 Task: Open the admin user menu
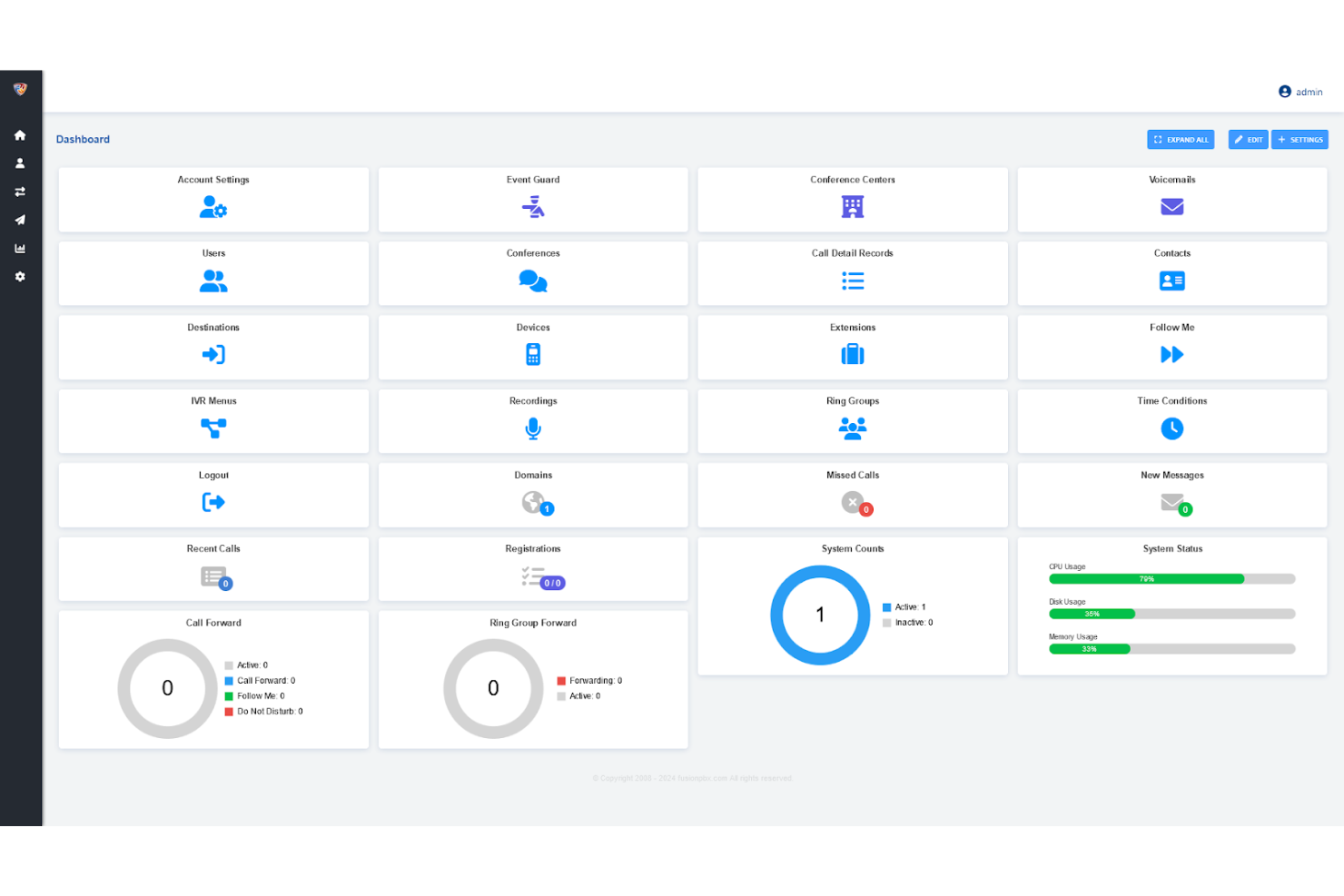coord(1300,92)
